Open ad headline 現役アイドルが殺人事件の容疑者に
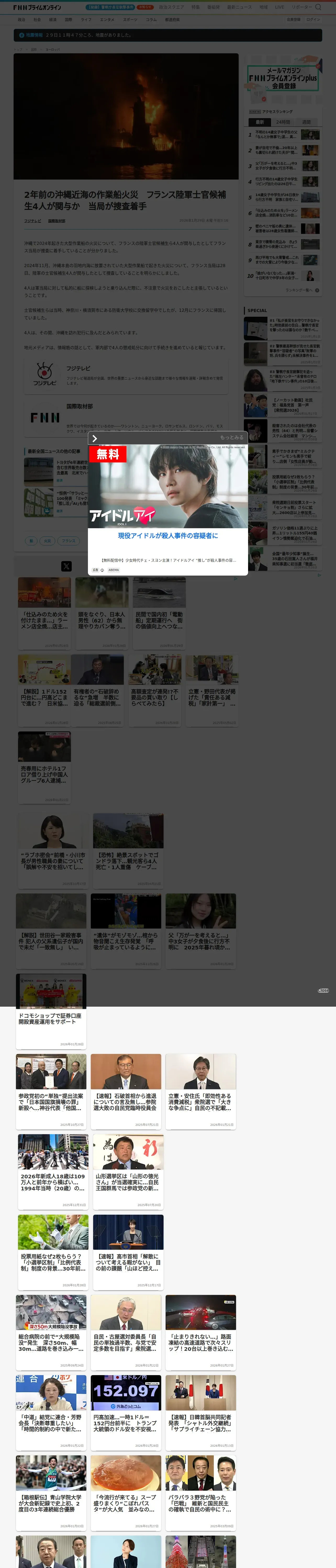 point(168,536)
